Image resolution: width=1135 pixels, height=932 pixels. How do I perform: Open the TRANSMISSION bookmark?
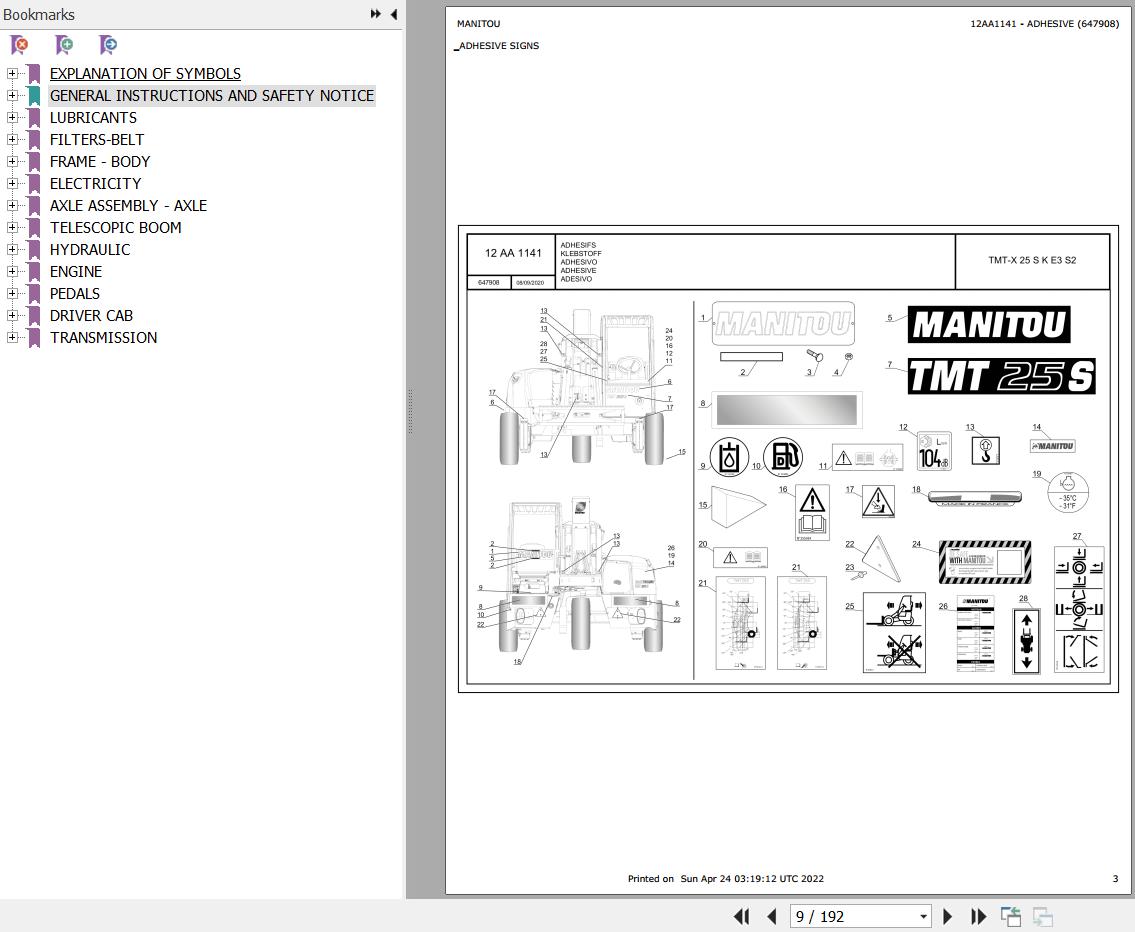[103, 337]
